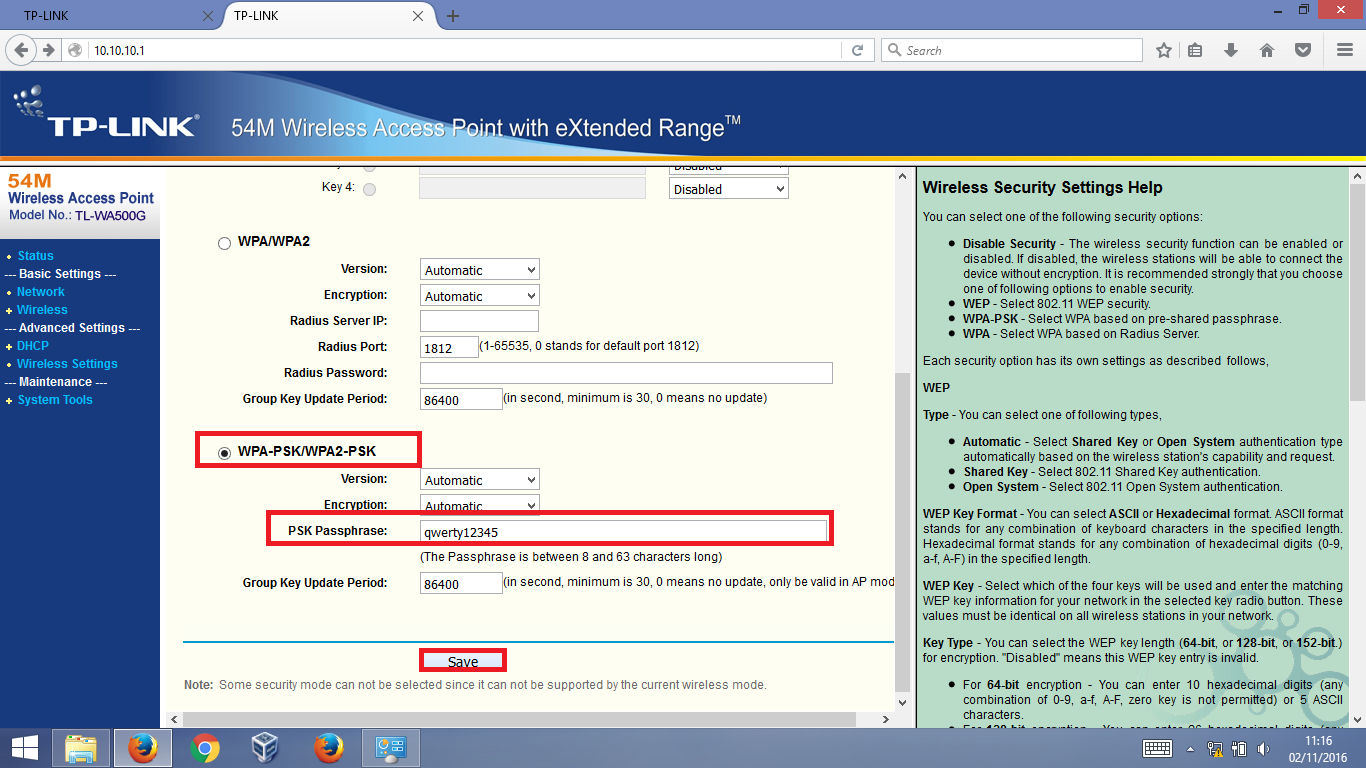Reload the page with the refresh icon

tap(857, 50)
